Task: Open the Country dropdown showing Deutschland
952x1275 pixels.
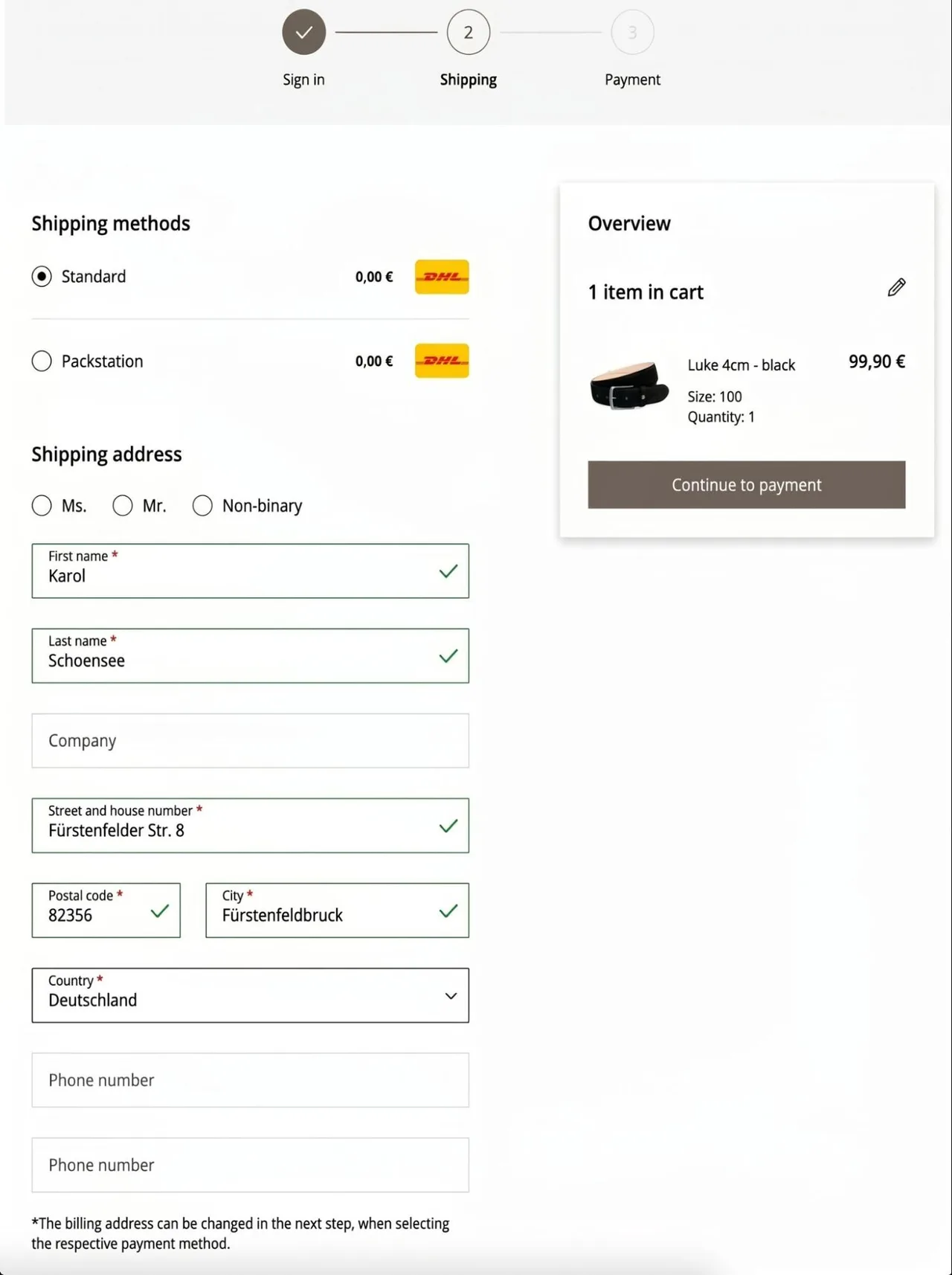Action: click(250, 995)
